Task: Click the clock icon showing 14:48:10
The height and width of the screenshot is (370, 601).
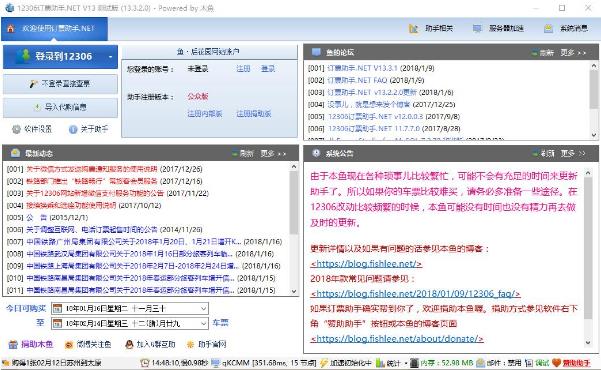Action: click(145, 363)
